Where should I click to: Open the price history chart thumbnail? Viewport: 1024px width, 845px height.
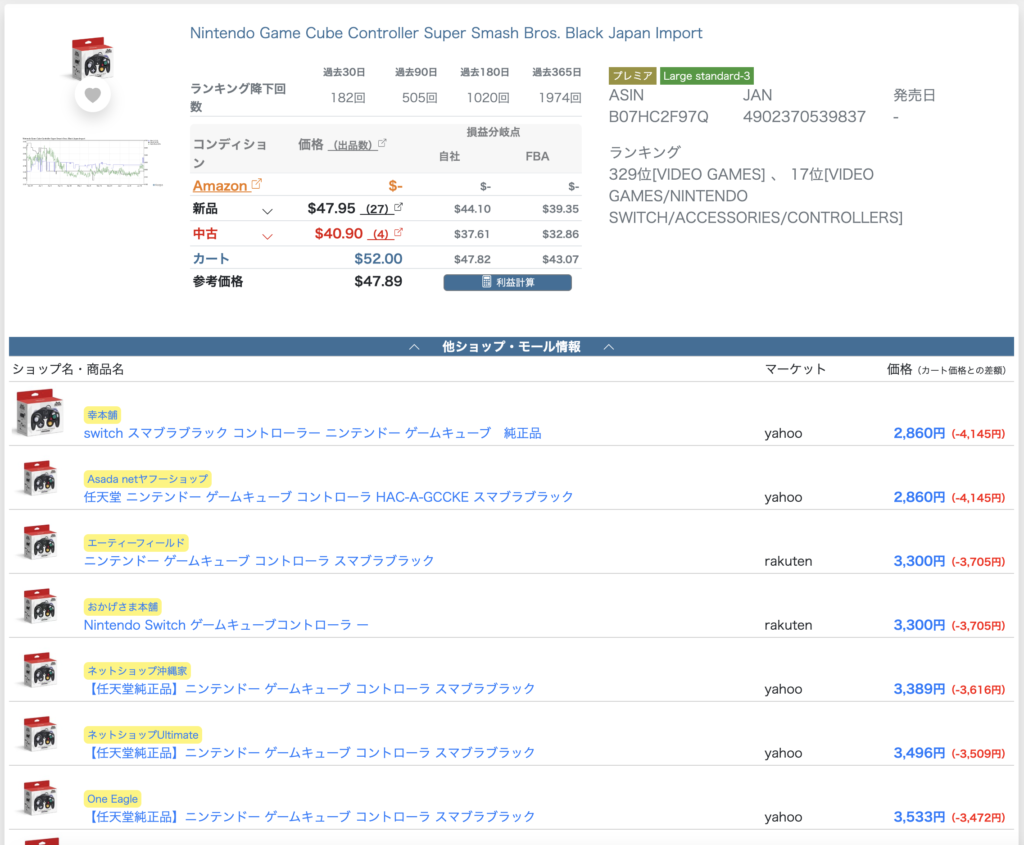91,162
